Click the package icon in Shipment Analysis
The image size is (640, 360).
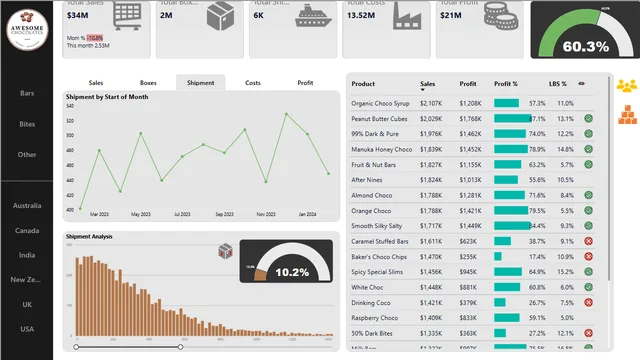pos(225,251)
